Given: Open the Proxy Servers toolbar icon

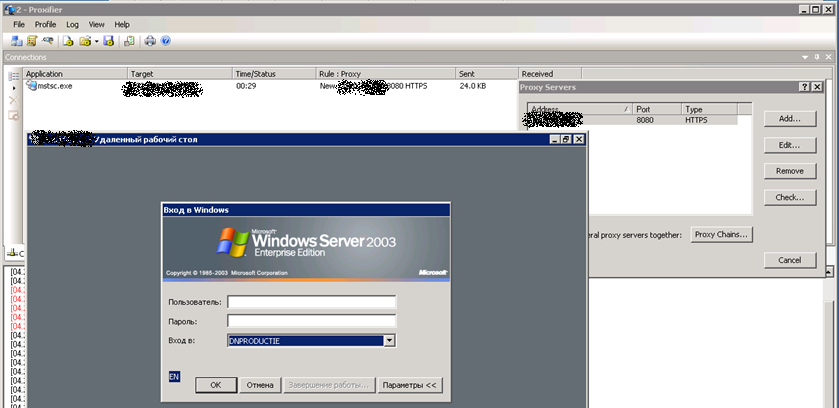Looking at the screenshot, I should click(x=17, y=41).
